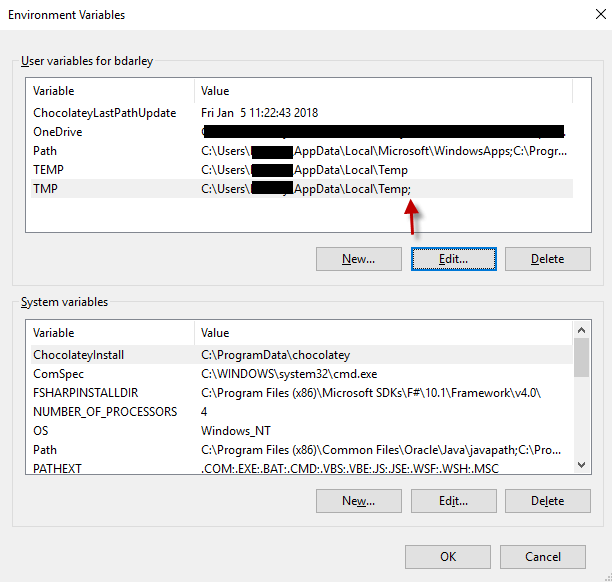612x582 pixels.
Task: Click Edit... under user variables
Action: coord(453,259)
